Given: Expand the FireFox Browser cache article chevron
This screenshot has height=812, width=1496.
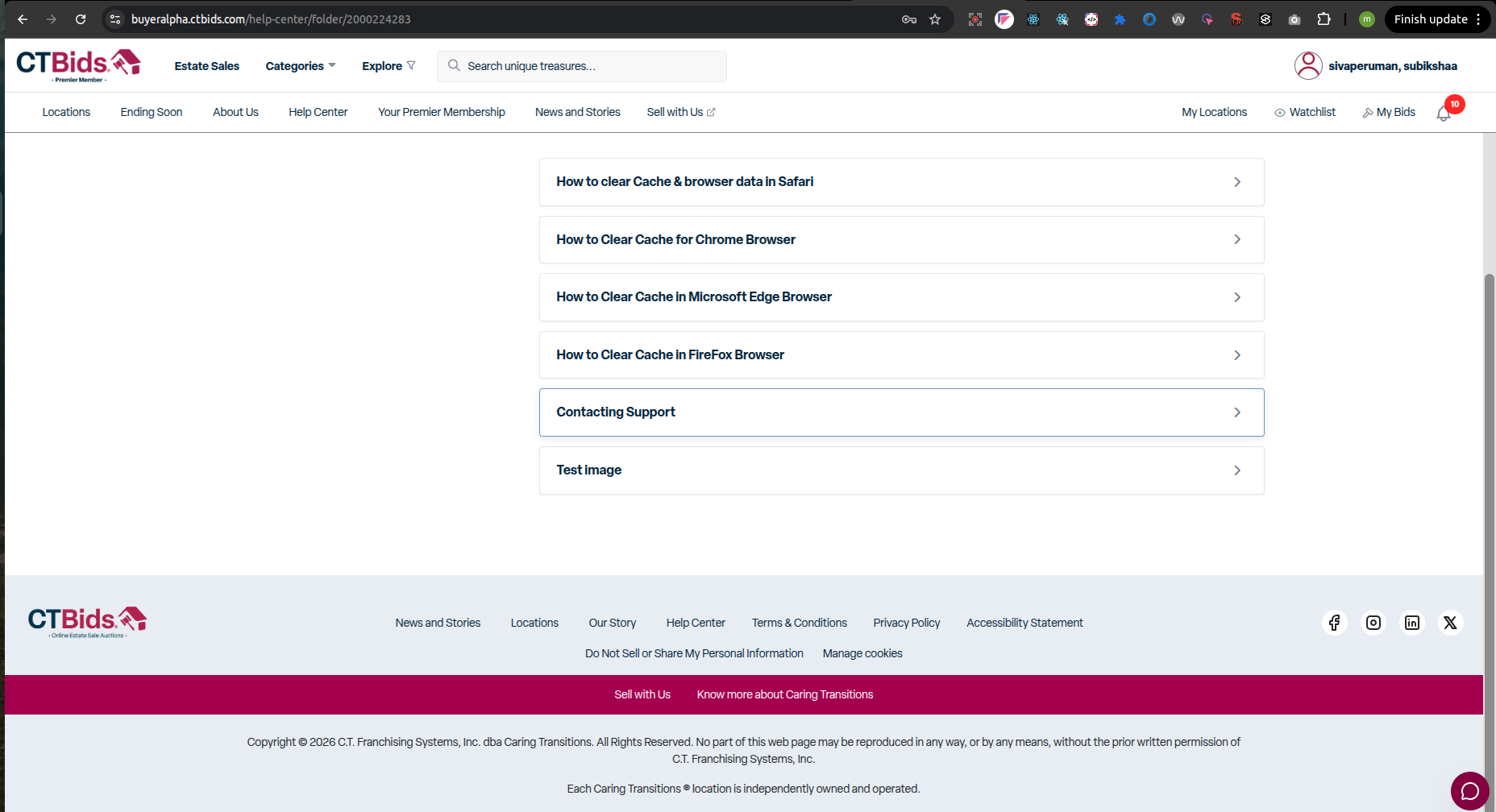Looking at the screenshot, I should coord(1237,355).
